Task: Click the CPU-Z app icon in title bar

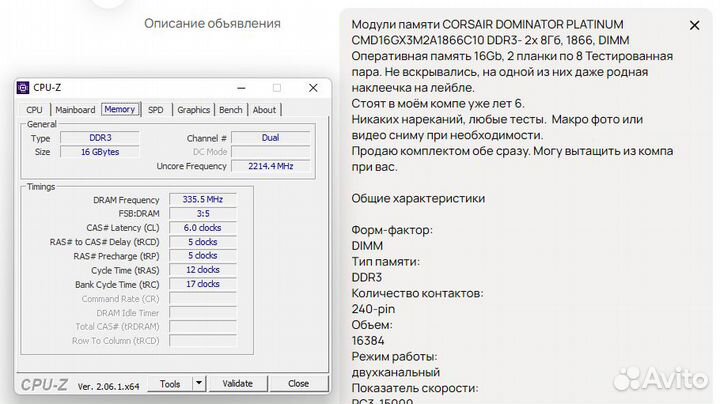Action: point(24,87)
